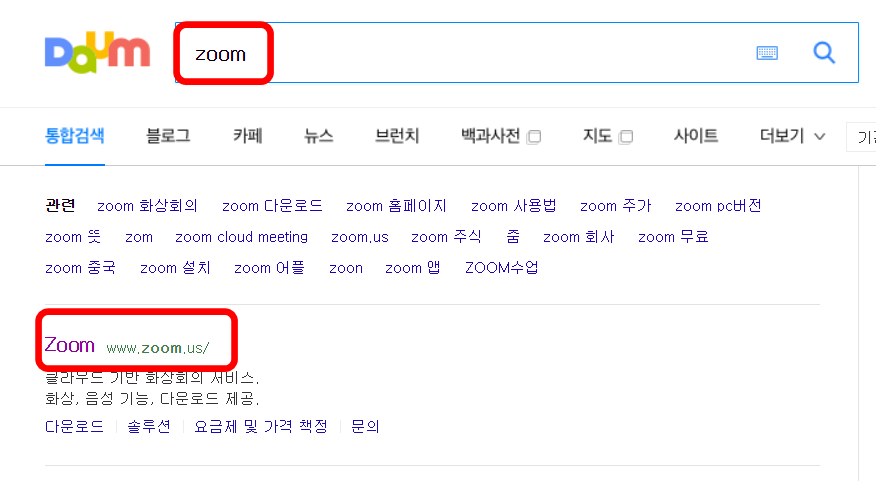Click related search zoom cloud meeting

(x=241, y=237)
